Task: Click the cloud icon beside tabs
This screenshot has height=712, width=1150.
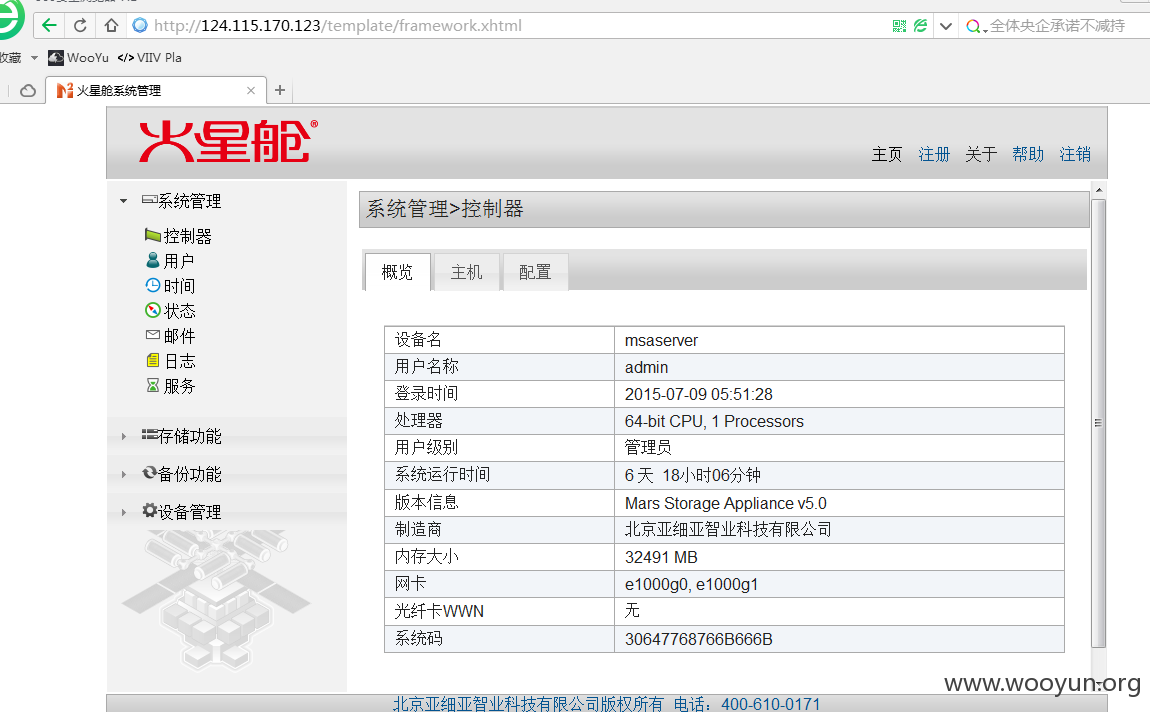Action: coord(28,91)
